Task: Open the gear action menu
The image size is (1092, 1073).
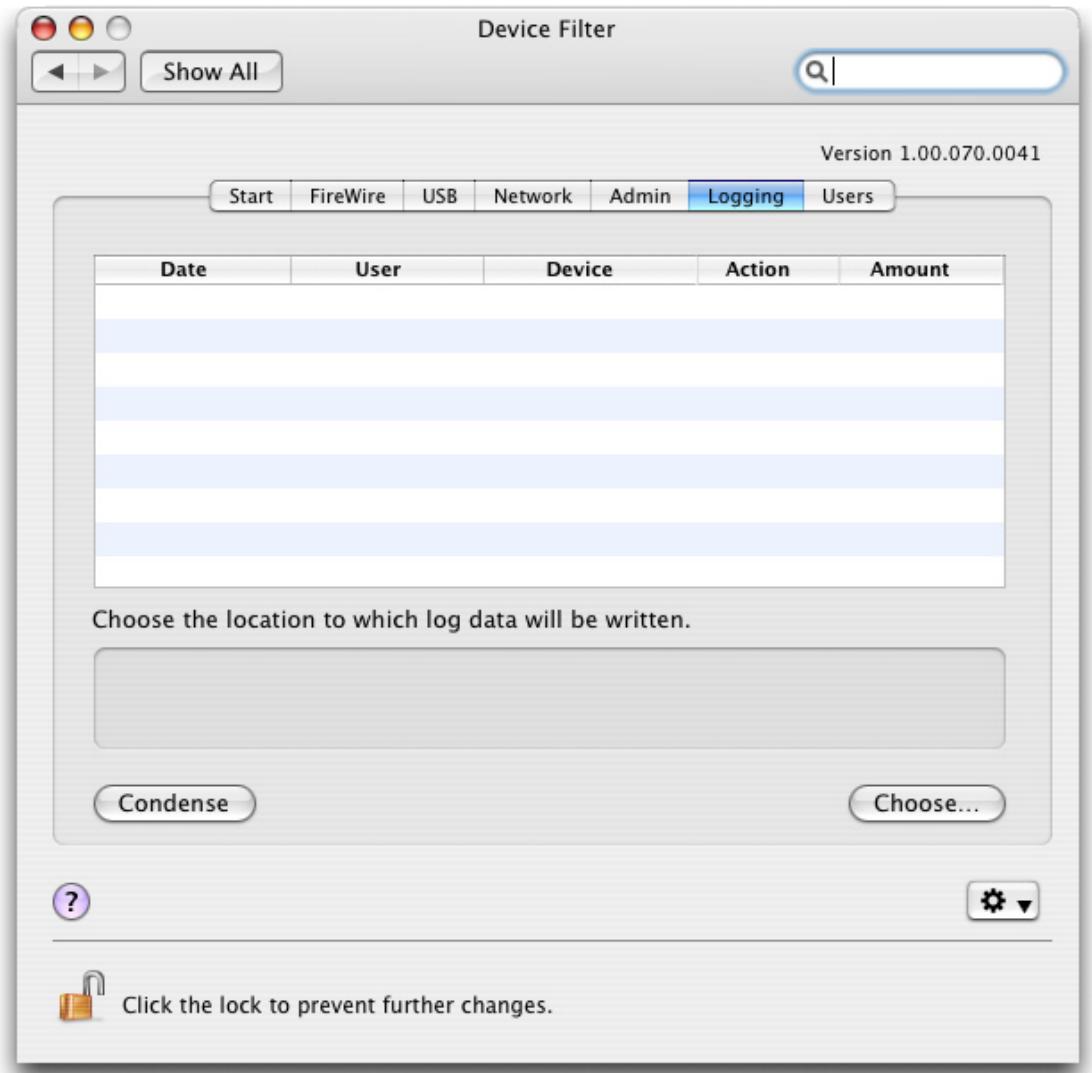Action: coord(1003,902)
